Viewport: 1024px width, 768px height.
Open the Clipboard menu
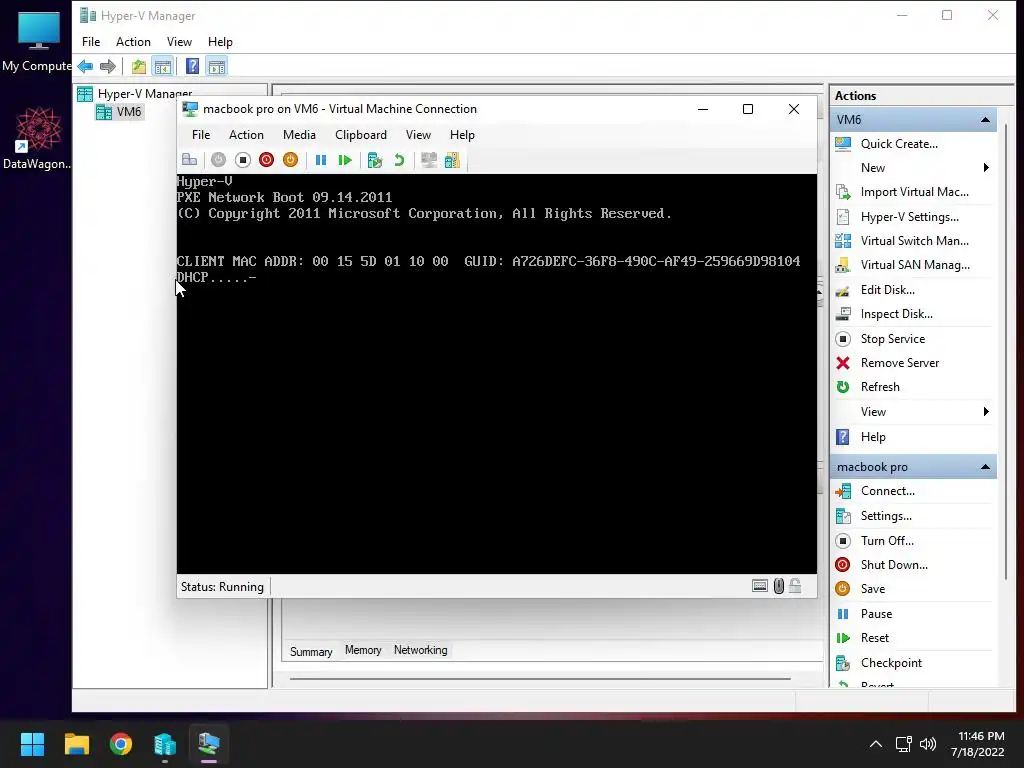point(360,135)
